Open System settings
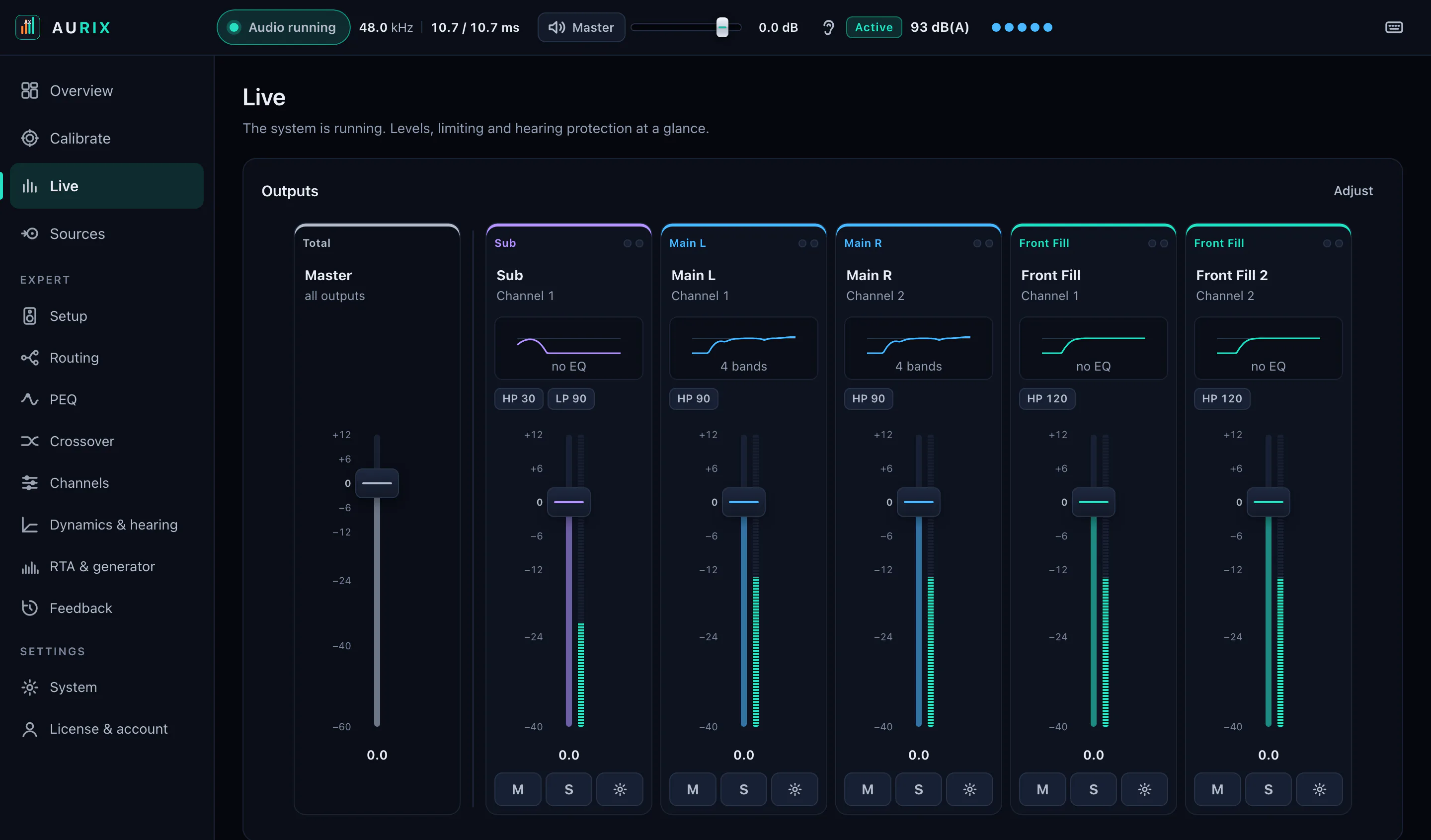 (107, 687)
